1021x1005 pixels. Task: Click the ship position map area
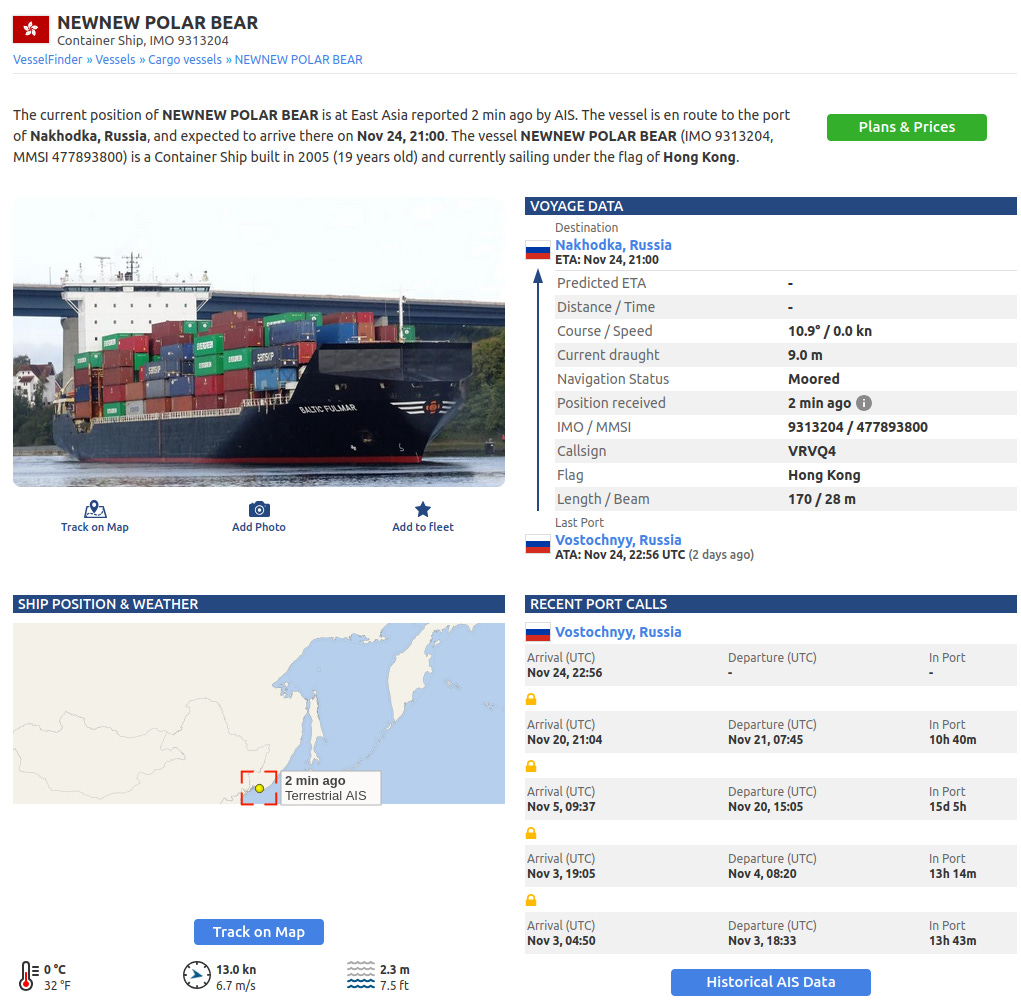pos(259,713)
